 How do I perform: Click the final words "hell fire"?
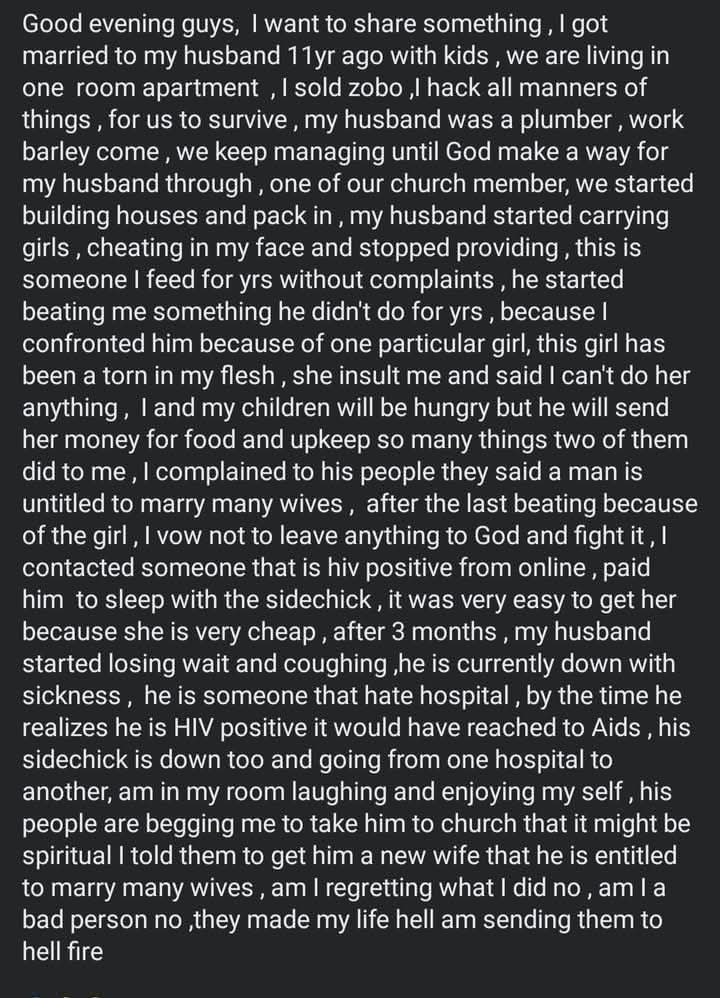pyautogui.click(x=62, y=952)
